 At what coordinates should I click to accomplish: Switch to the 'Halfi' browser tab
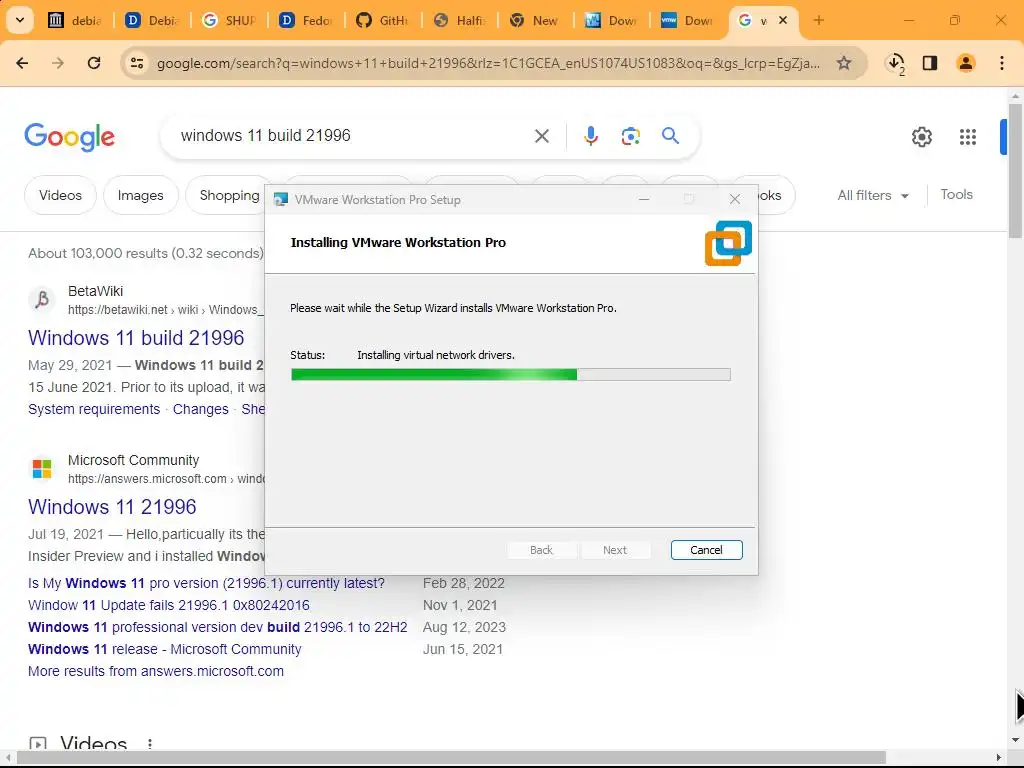coord(459,20)
